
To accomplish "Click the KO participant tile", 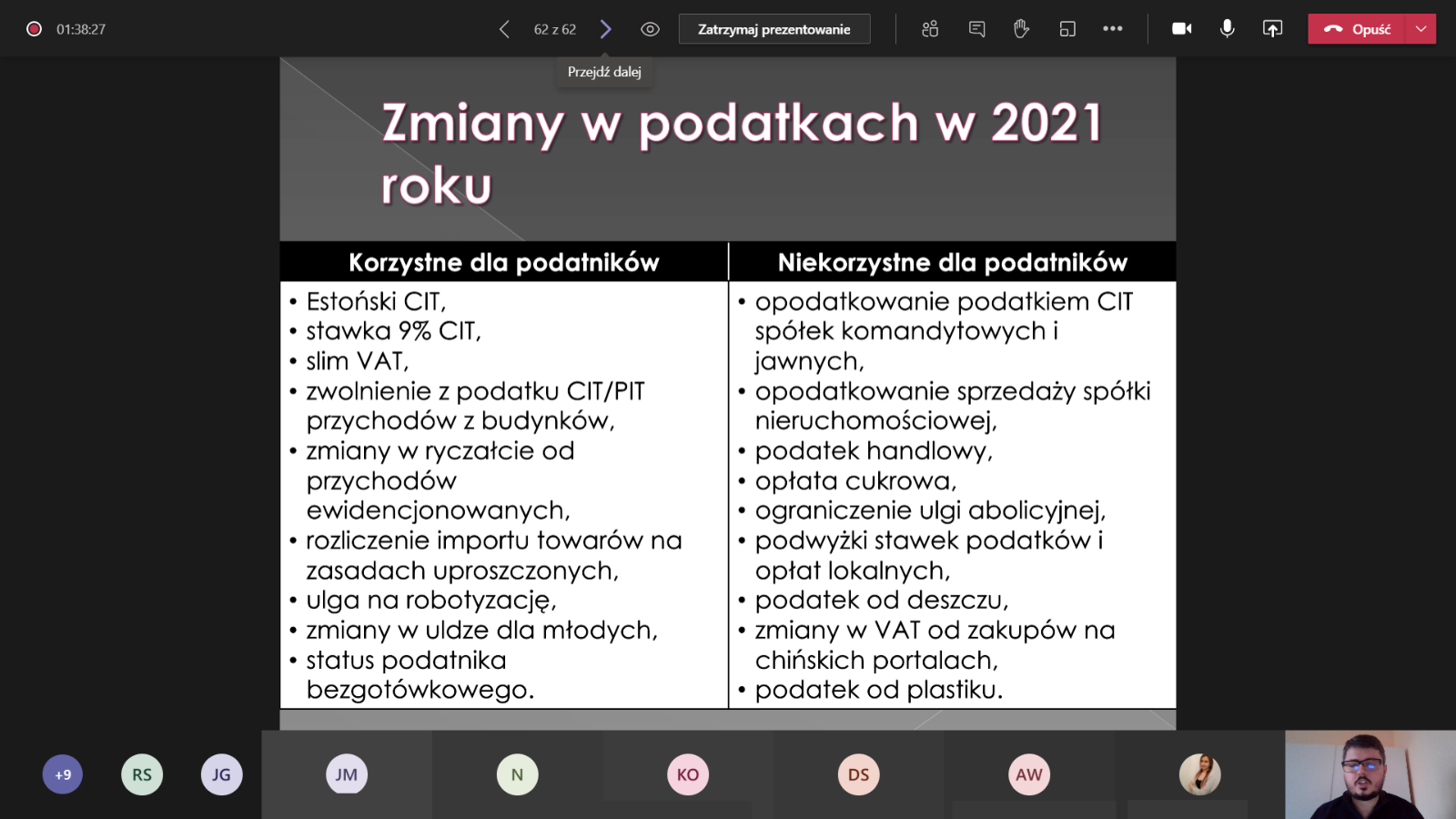I will (x=688, y=774).
